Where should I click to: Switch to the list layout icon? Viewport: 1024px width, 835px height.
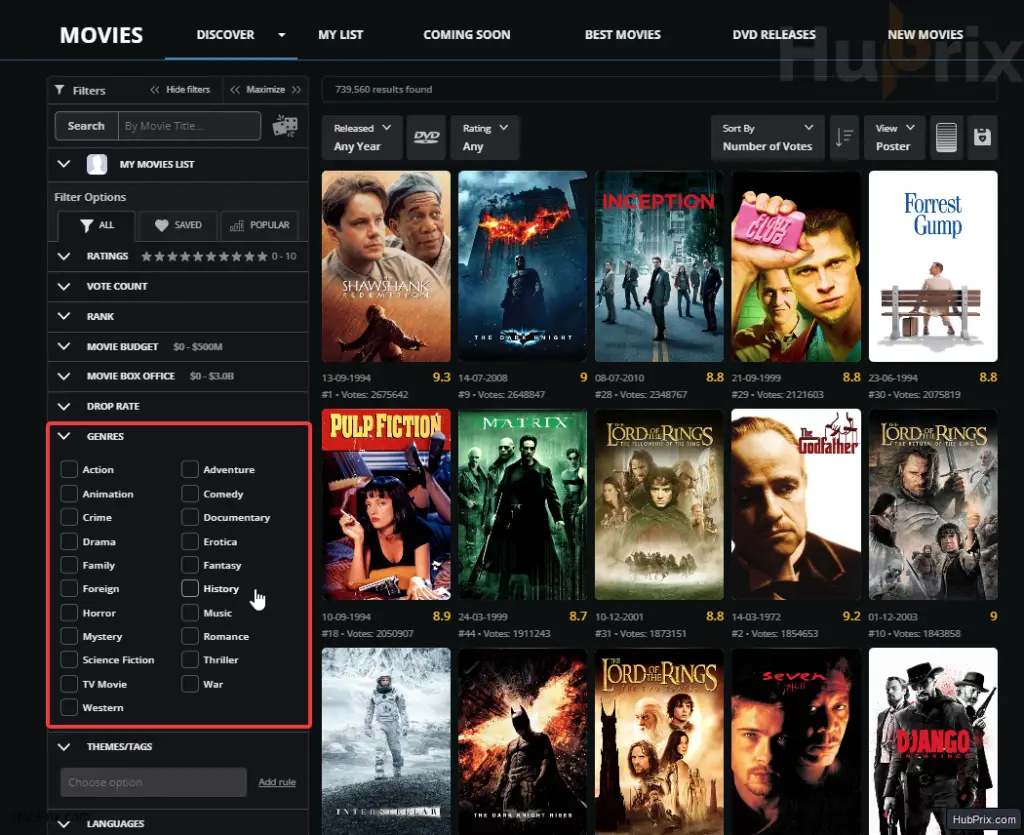coord(946,137)
